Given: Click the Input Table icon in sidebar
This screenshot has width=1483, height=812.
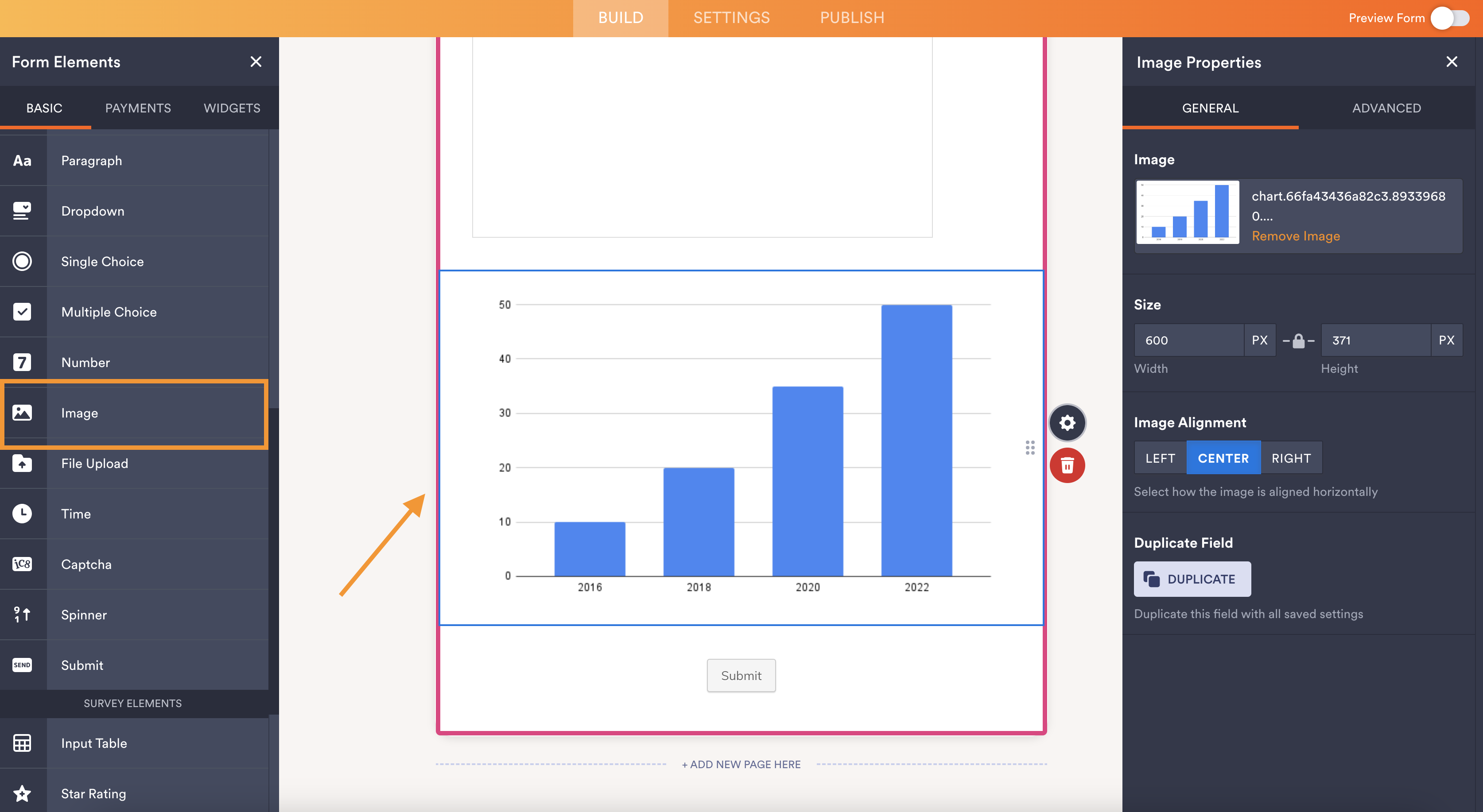Looking at the screenshot, I should [22, 742].
